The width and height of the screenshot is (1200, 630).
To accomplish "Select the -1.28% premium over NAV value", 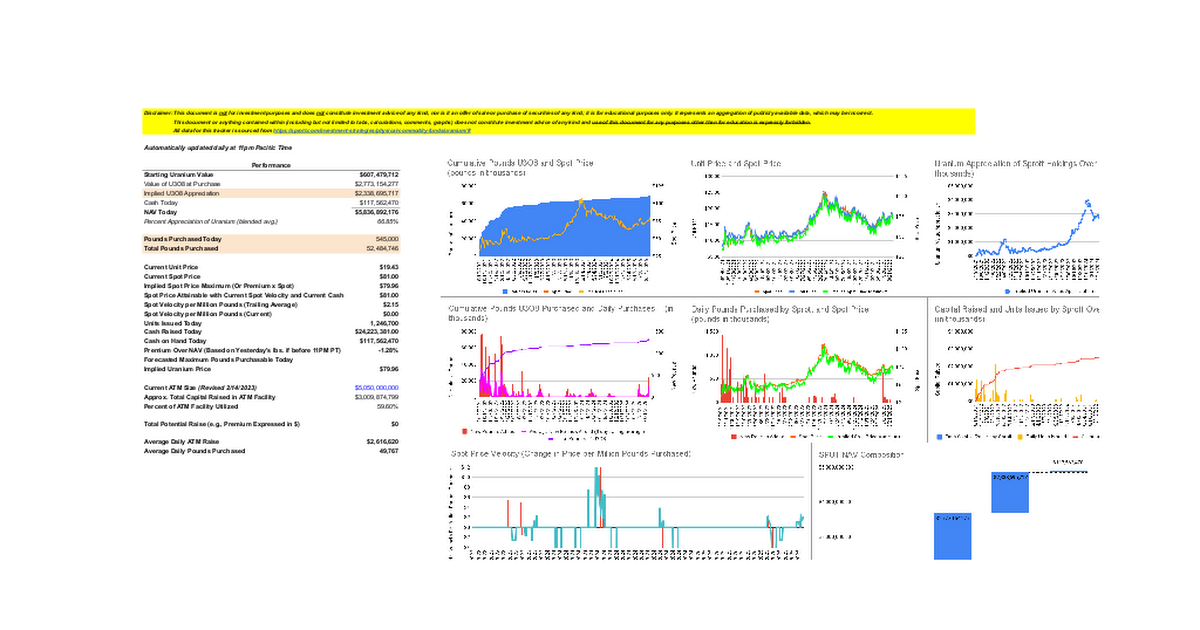I will [389, 351].
